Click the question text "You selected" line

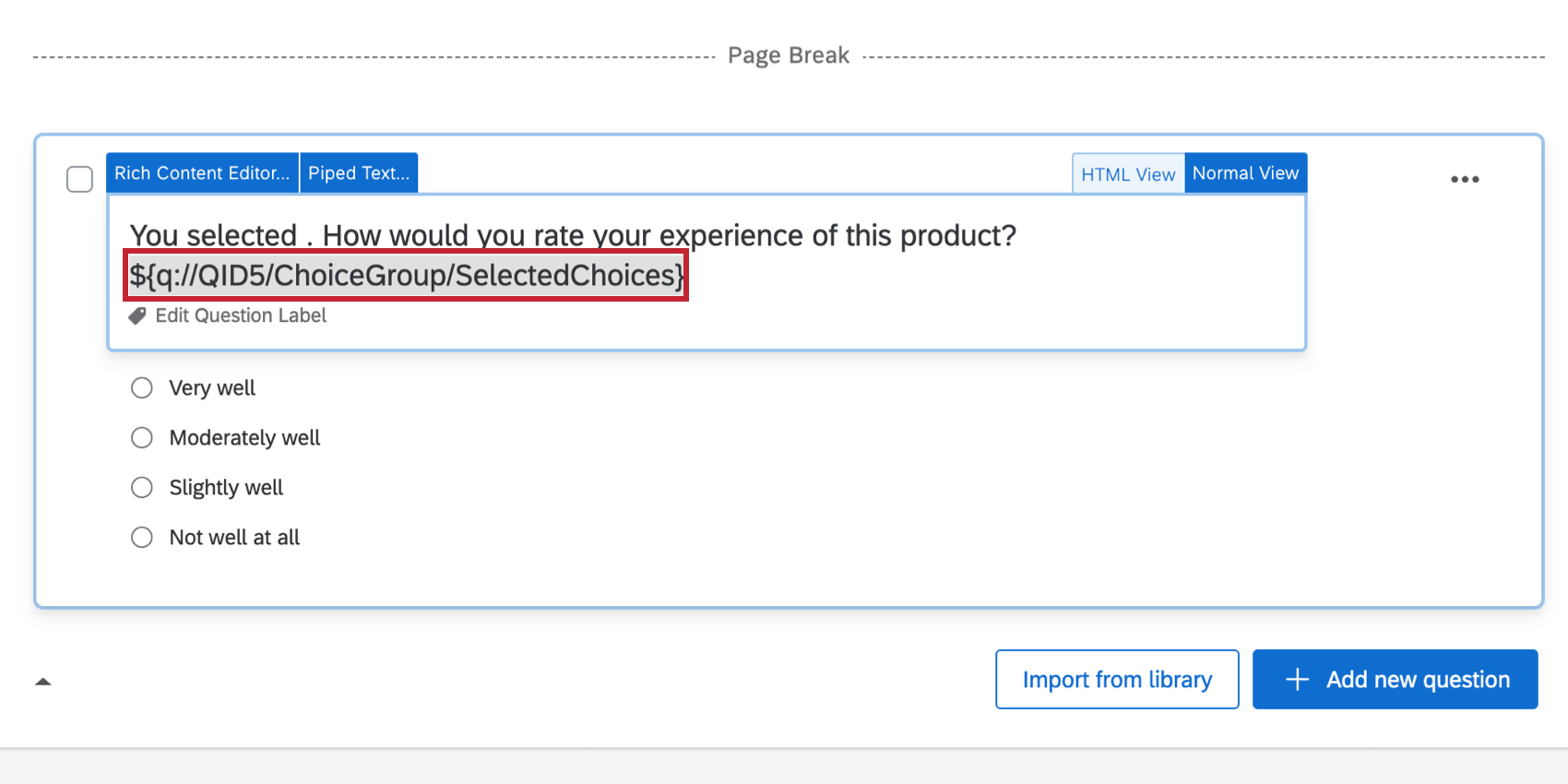click(x=572, y=236)
